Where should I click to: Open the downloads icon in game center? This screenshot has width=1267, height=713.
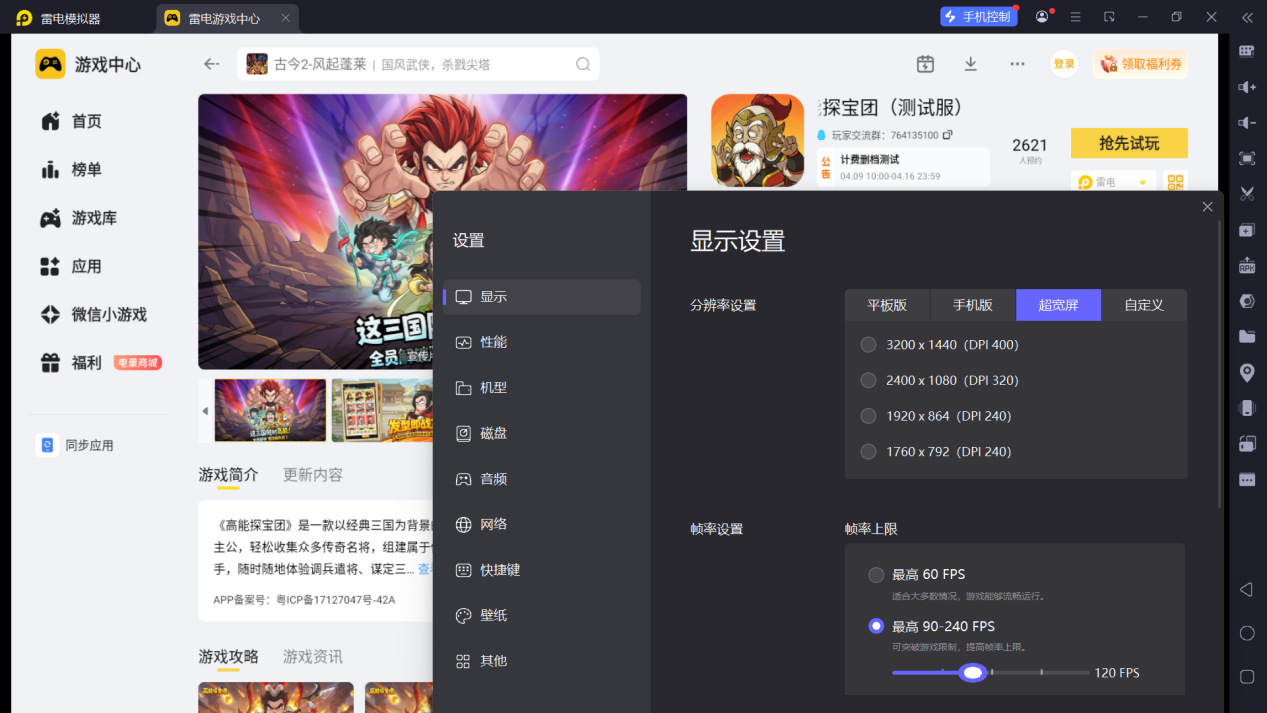pyautogui.click(x=970, y=64)
